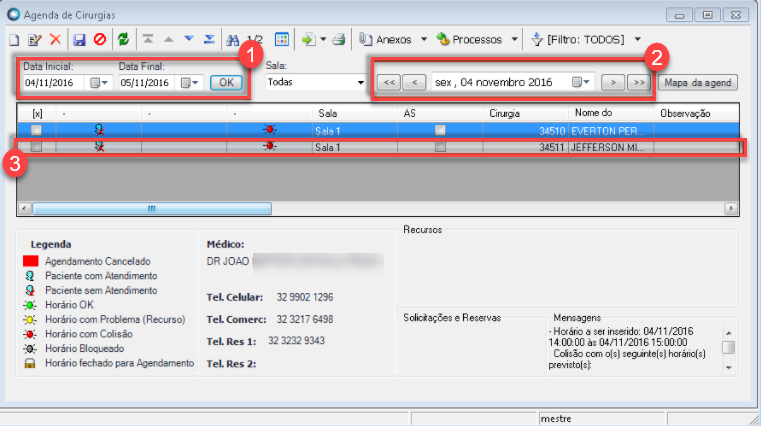Toggle the AS checkbox in JEFFERSON row
This screenshot has width=761, height=426.
[x=440, y=147]
